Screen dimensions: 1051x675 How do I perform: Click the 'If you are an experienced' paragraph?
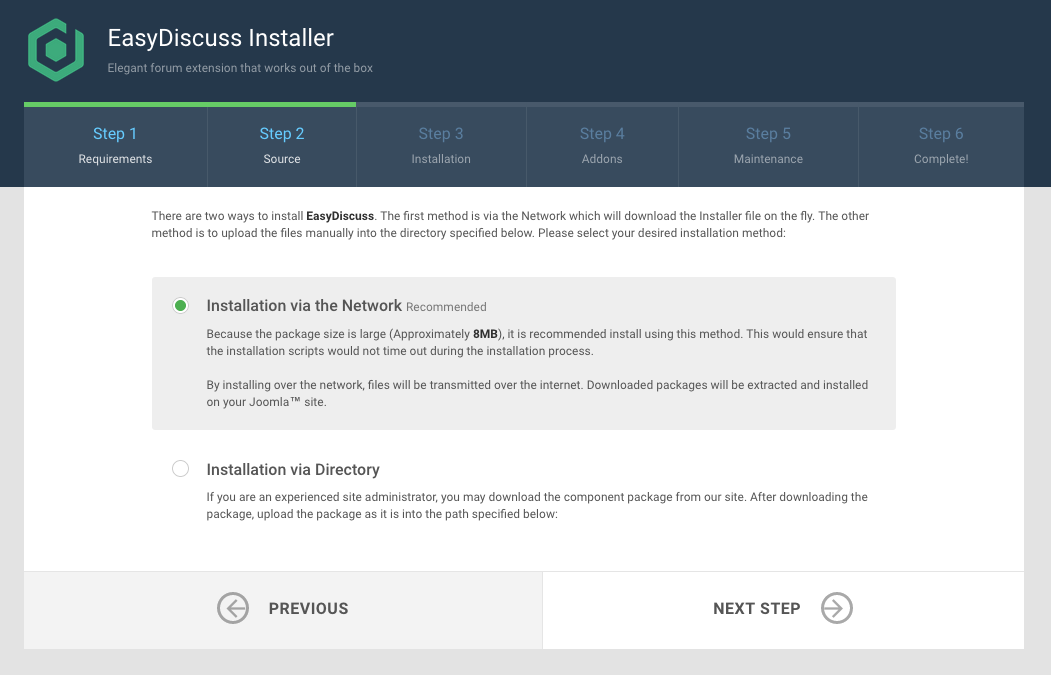(x=537, y=505)
